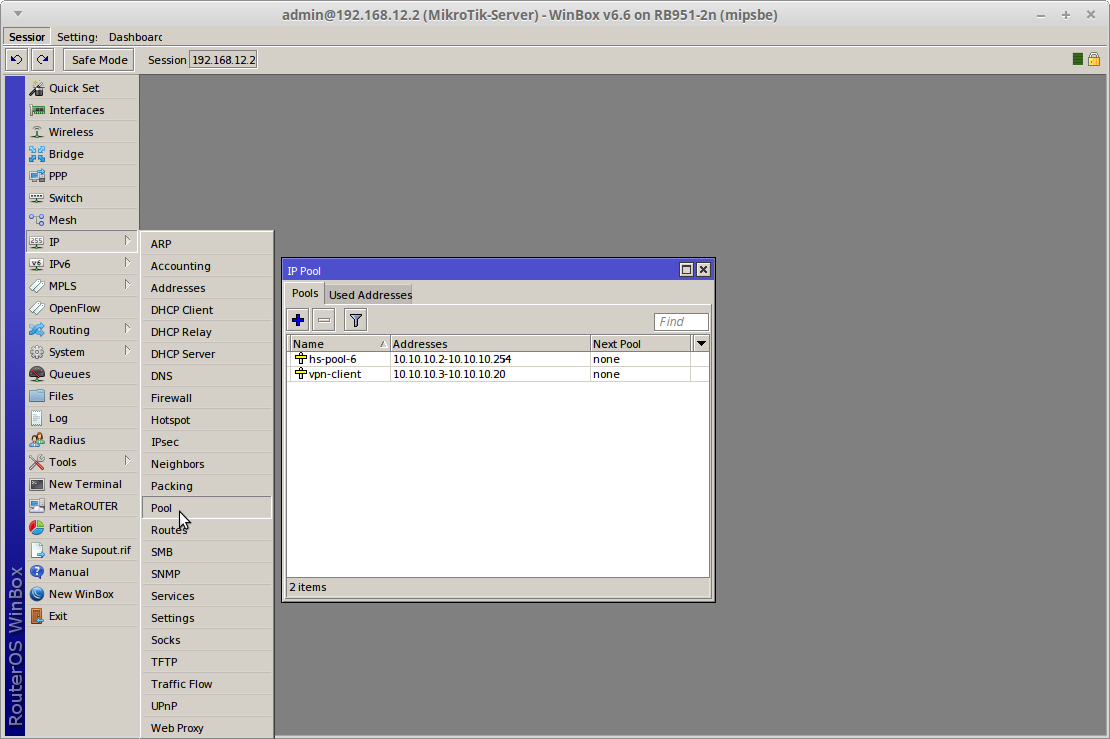Launch New Terminal from sidebar
The width and height of the screenshot is (1110, 739).
[82, 483]
